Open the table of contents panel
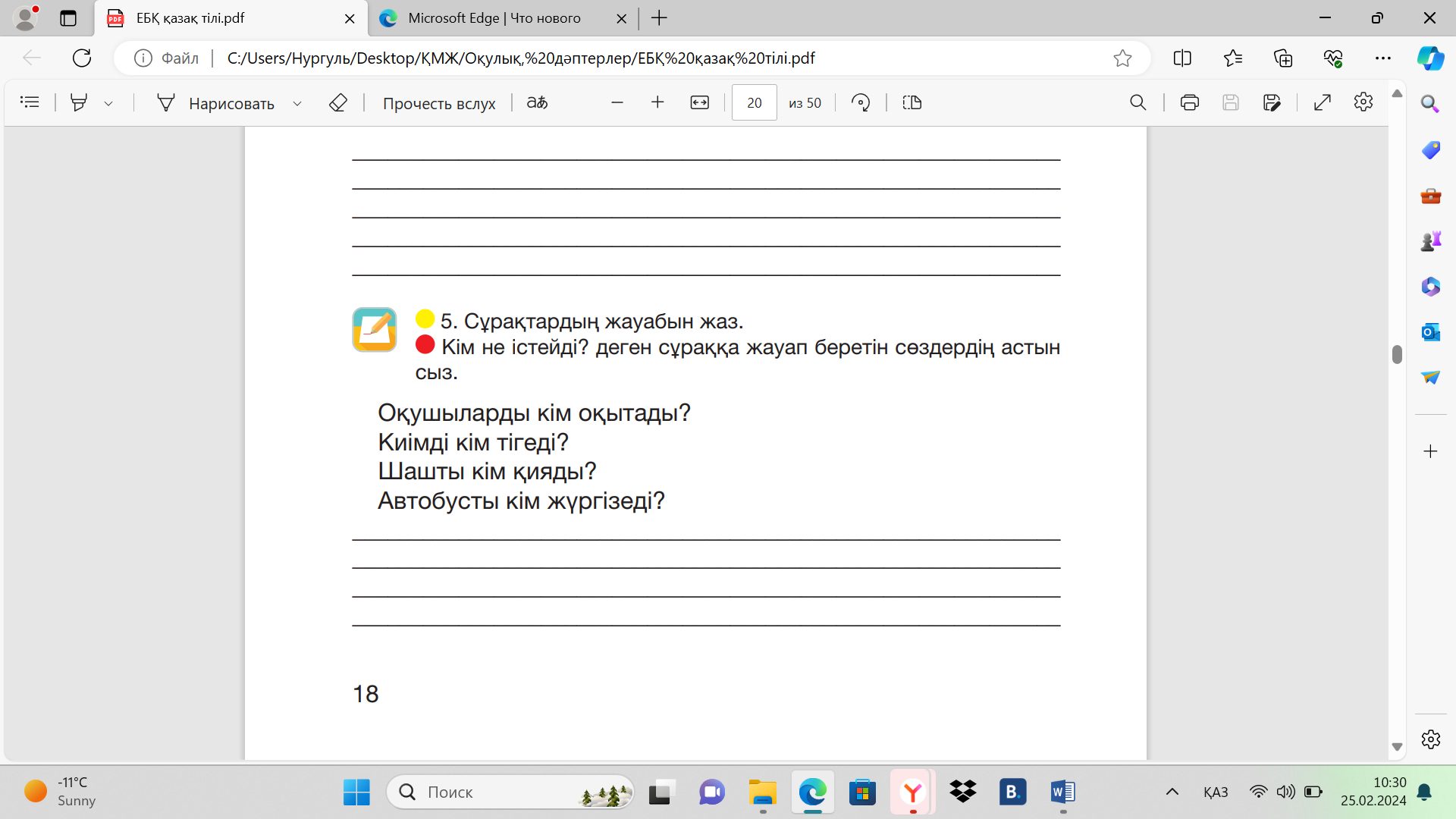 coord(30,102)
